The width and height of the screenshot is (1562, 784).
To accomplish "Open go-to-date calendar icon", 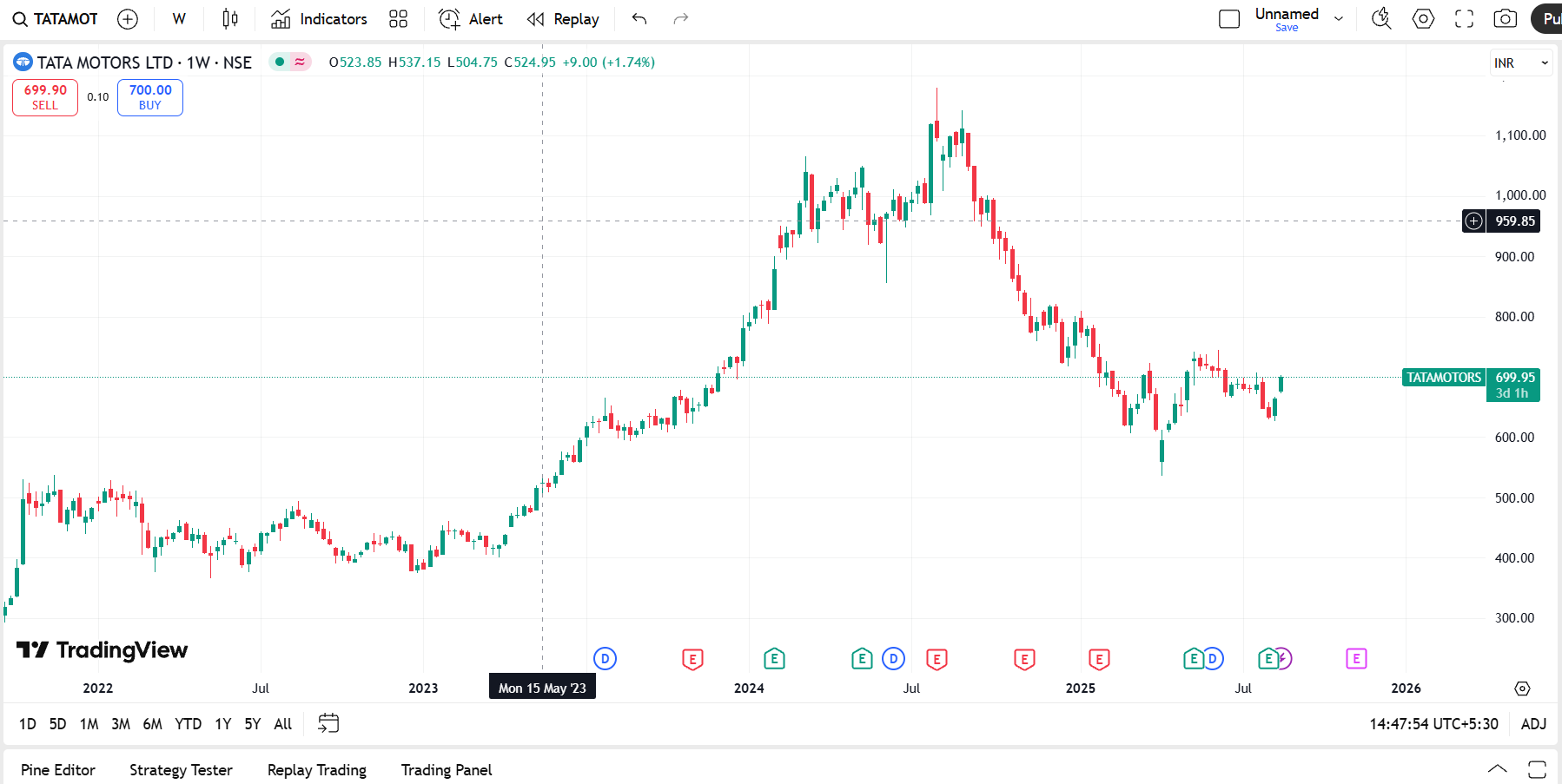I will [328, 723].
